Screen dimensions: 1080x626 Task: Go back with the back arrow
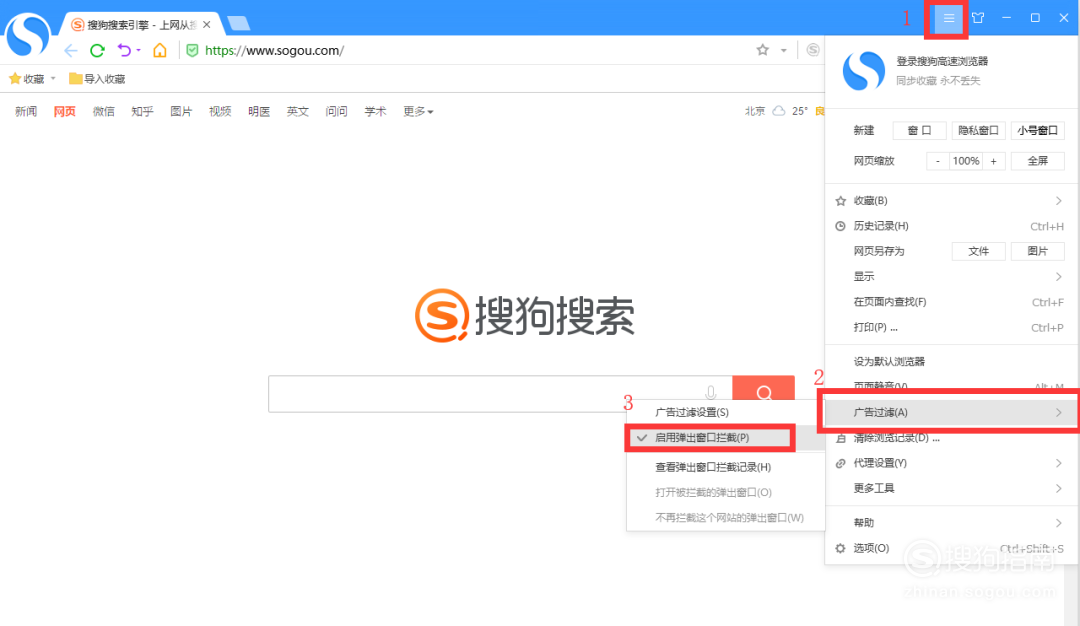coord(71,50)
